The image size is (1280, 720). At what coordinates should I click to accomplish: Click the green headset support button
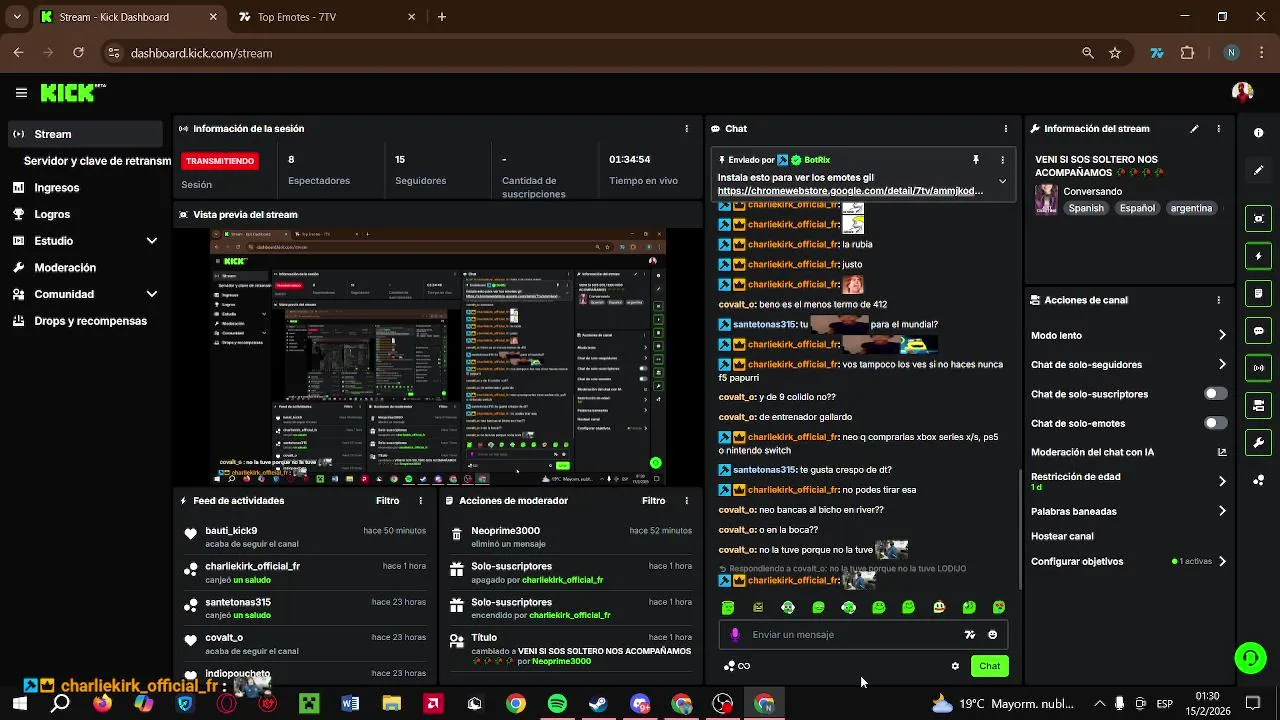(1250, 657)
